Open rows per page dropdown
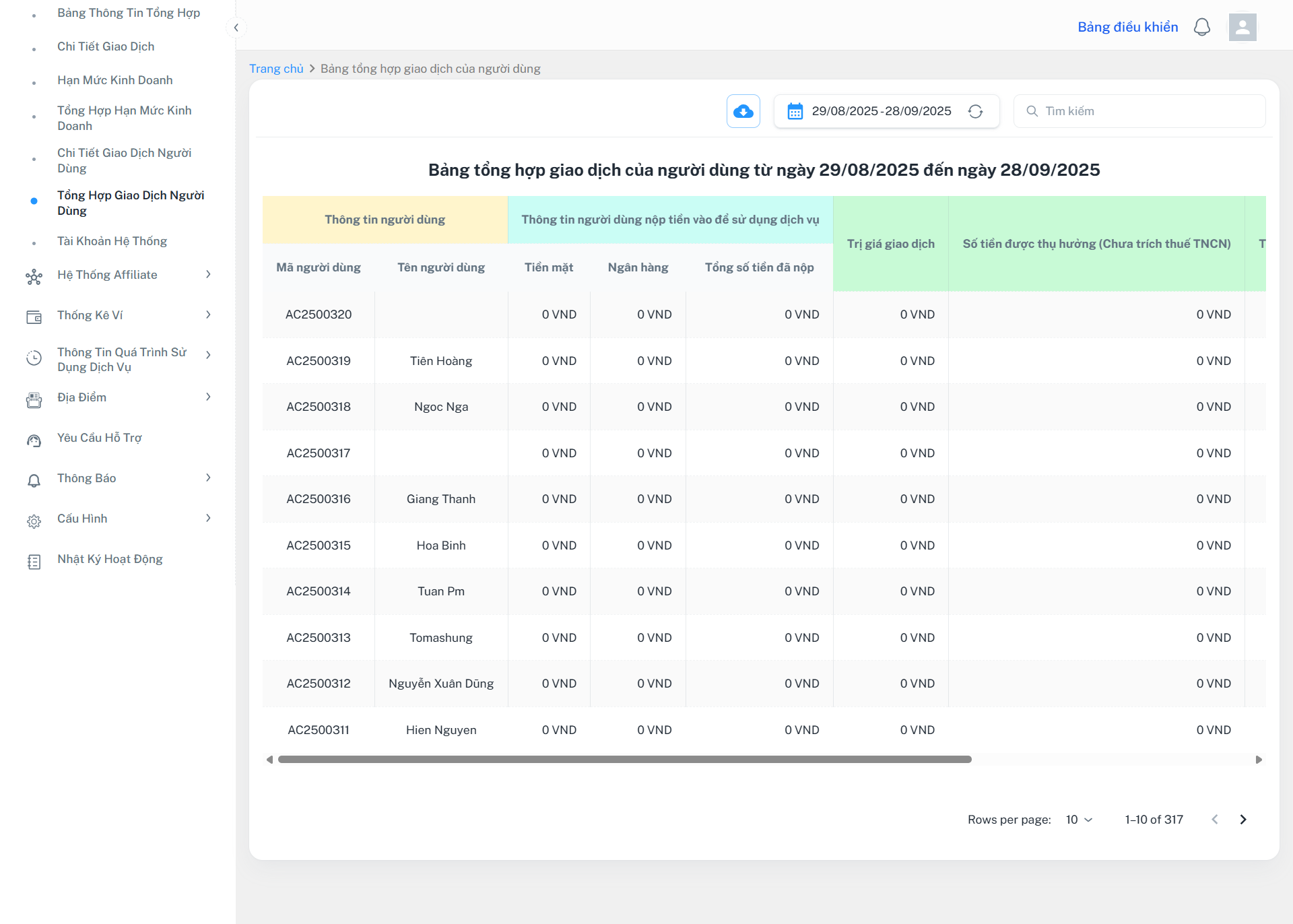 pos(1079,820)
